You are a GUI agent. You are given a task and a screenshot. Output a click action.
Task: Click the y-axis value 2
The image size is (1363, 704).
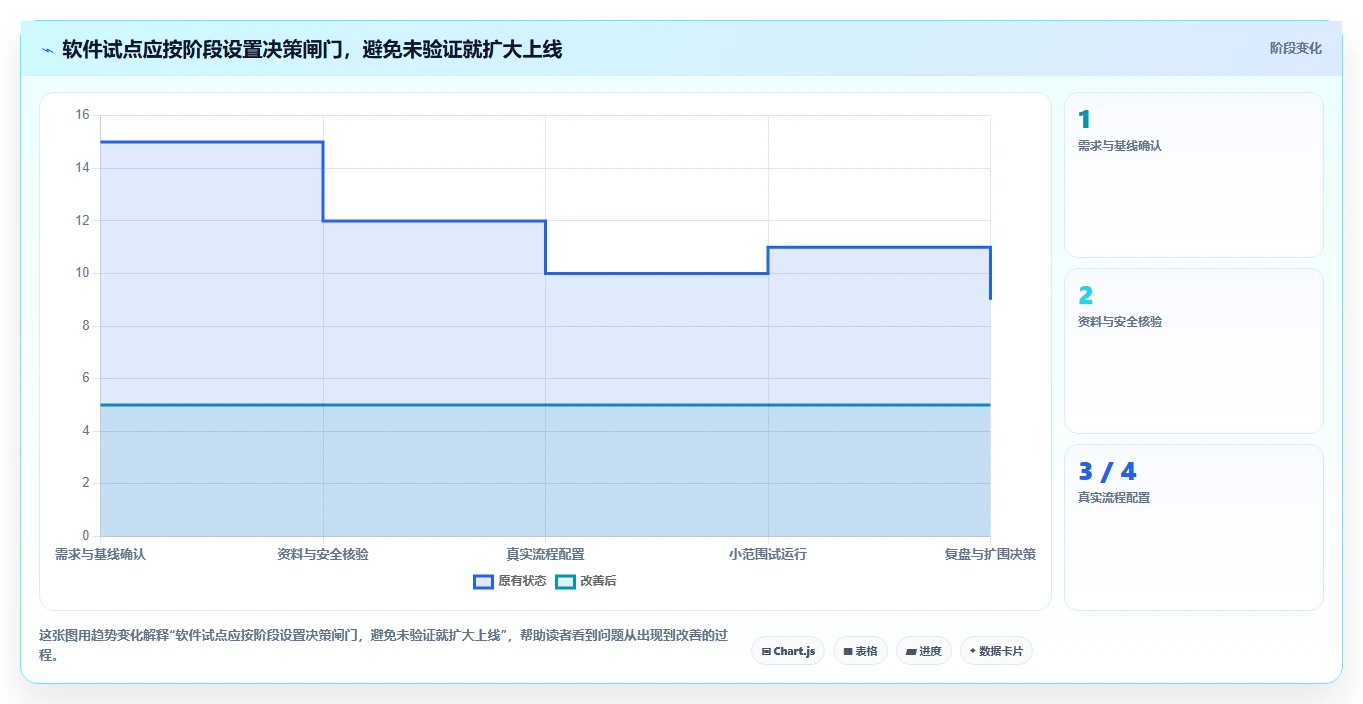point(85,483)
